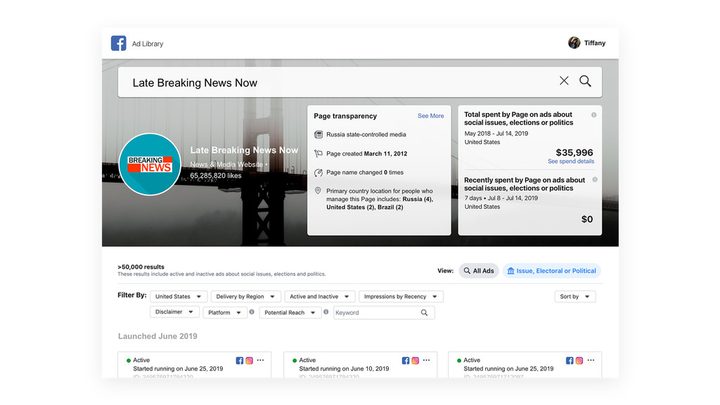Click the magnifying glass in the top search bar
Screen dimensions: 720x405
tap(586, 81)
